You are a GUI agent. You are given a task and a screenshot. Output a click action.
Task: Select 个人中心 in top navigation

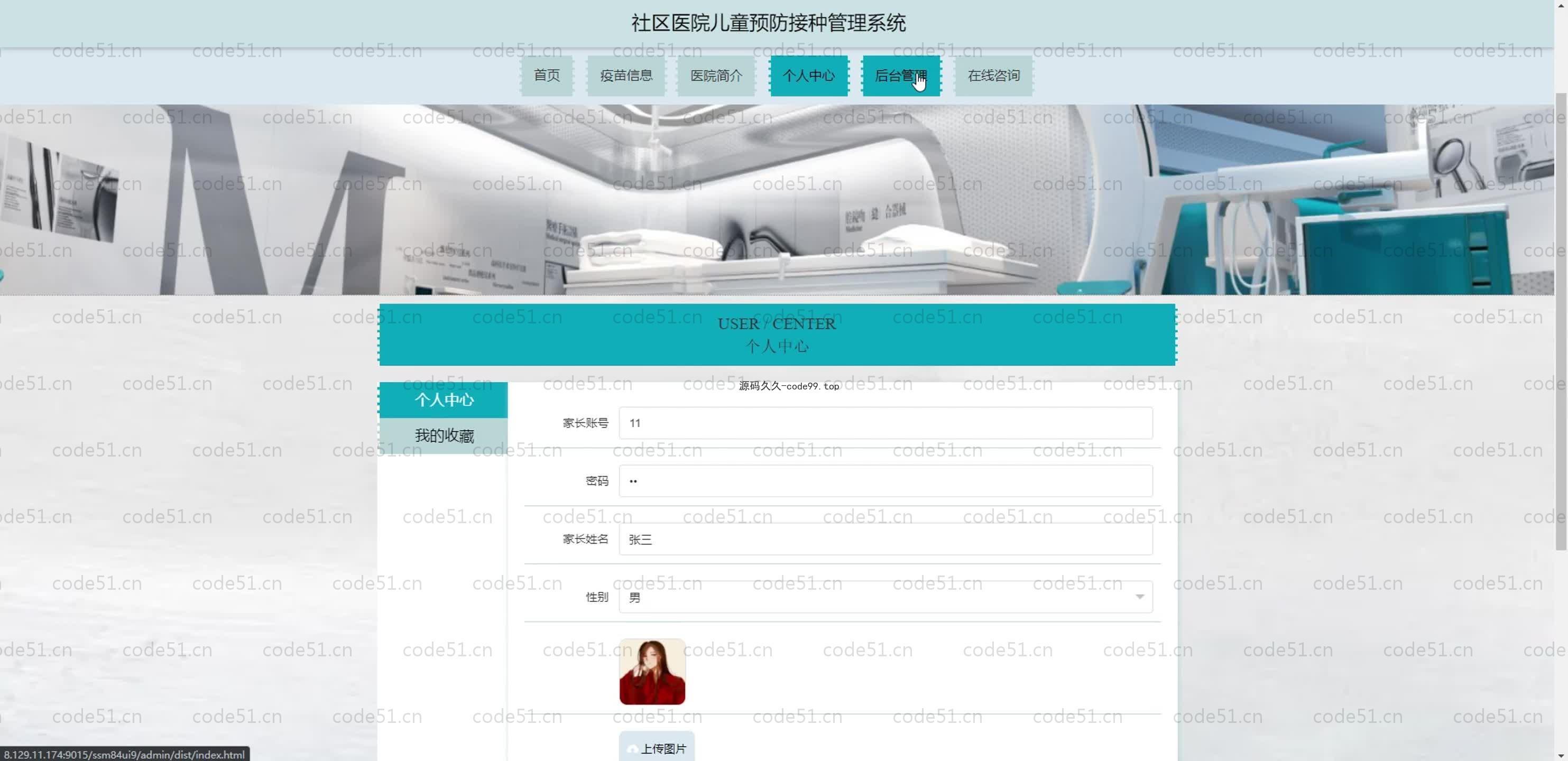click(x=808, y=76)
